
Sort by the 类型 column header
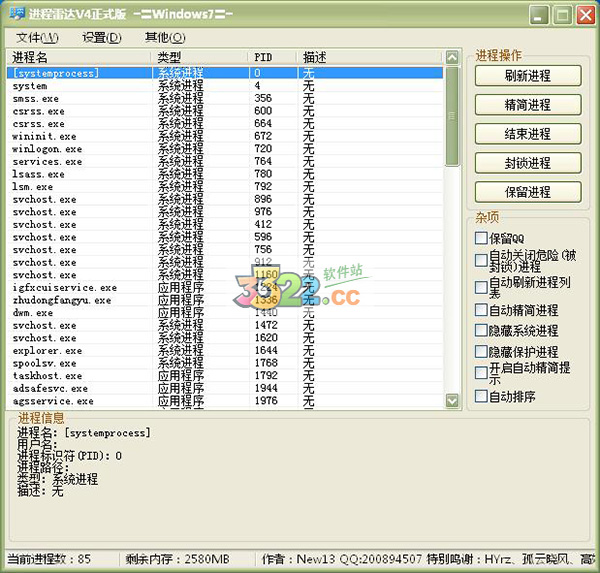pyautogui.click(x=199, y=57)
